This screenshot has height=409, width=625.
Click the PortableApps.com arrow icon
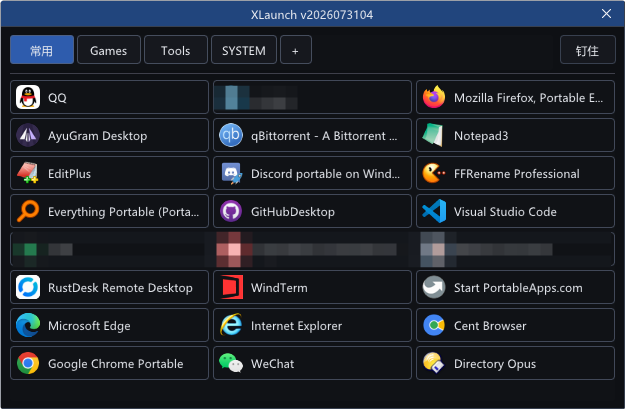[434, 287]
